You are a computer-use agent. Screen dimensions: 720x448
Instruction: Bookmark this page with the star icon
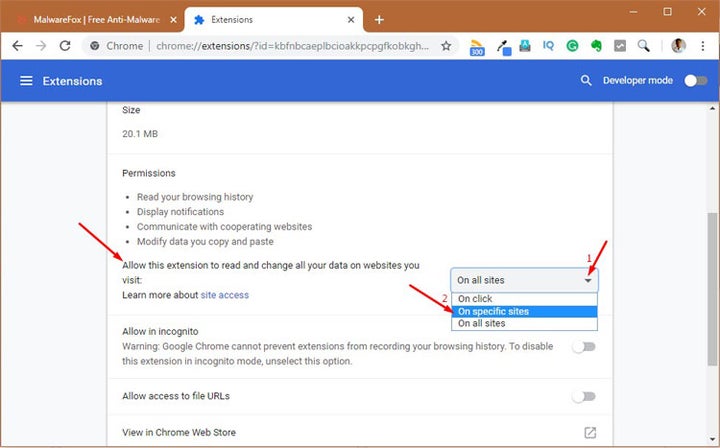tap(446, 46)
